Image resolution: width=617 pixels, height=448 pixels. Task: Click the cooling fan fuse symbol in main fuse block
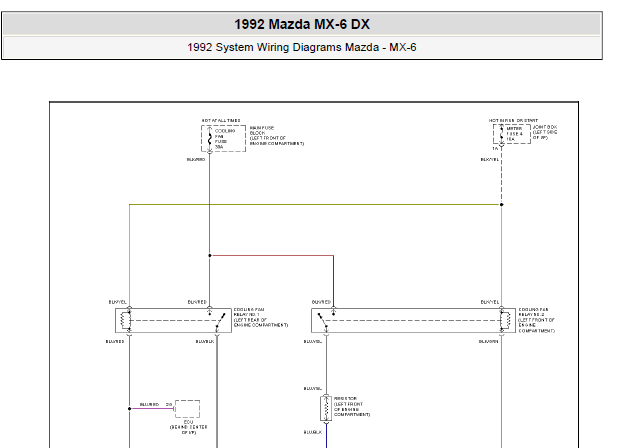pos(210,138)
